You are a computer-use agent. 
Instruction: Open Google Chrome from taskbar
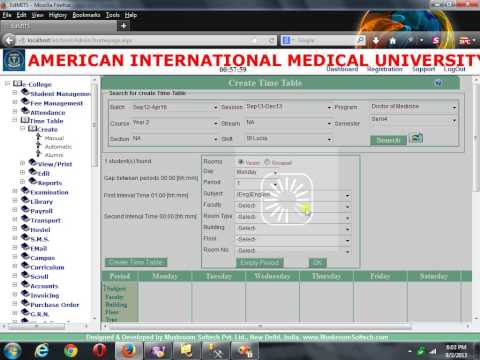coord(71,351)
